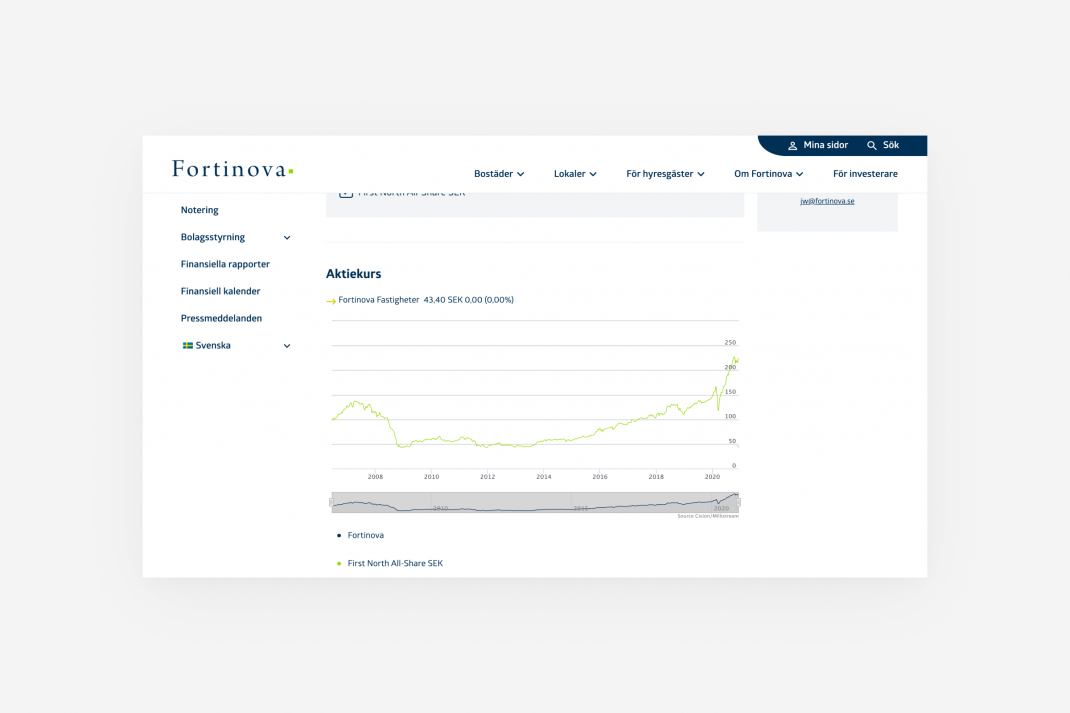Click the 43,40 SEK 0,00 (0,00%) price text
The height and width of the screenshot is (713, 1070).
point(469,300)
